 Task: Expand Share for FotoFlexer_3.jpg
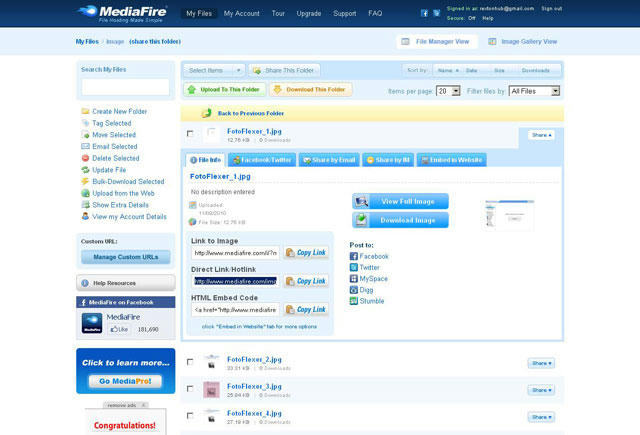click(x=541, y=390)
